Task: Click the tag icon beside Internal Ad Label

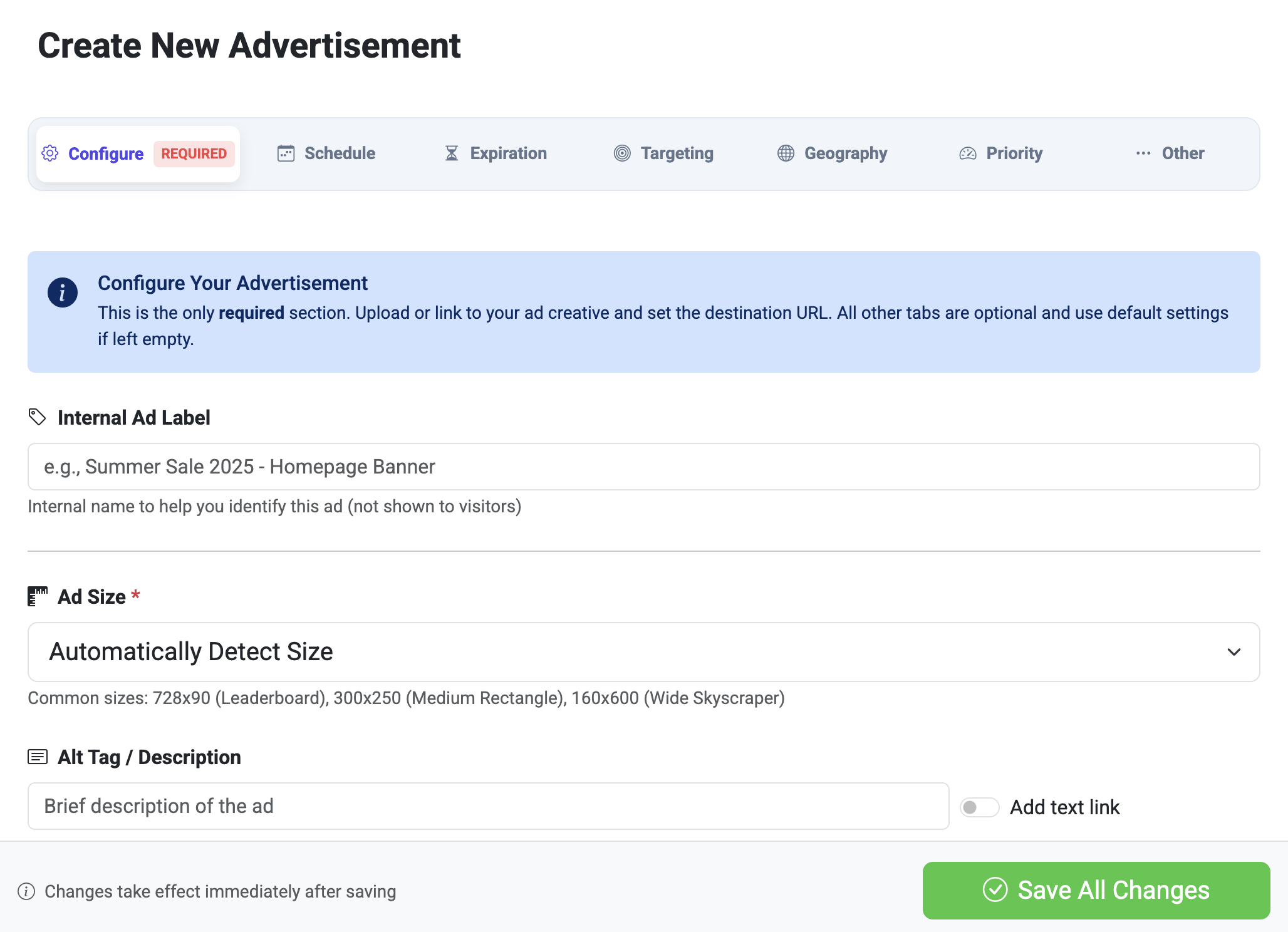Action: click(x=38, y=417)
